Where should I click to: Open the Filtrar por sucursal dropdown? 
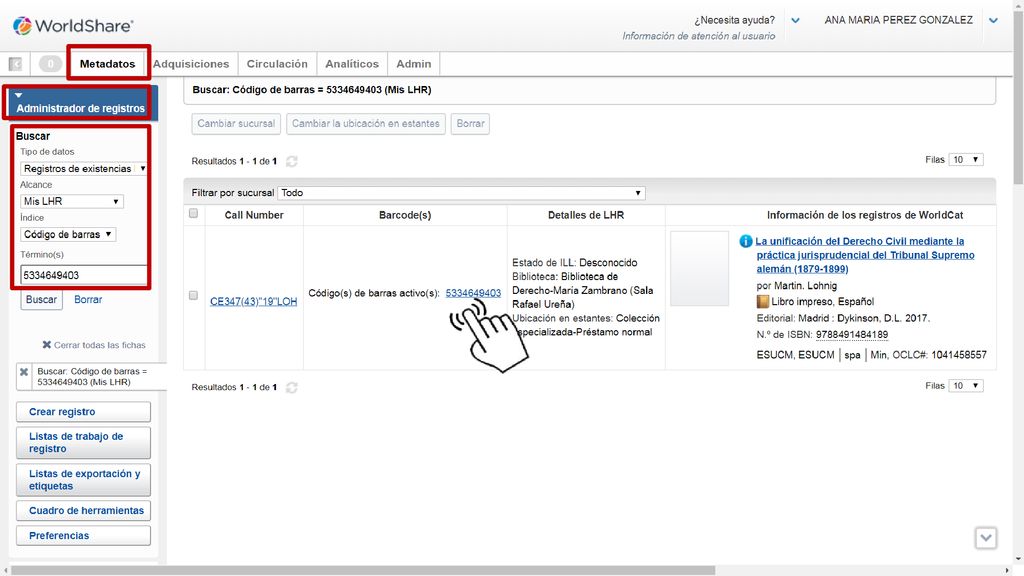tap(461, 193)
